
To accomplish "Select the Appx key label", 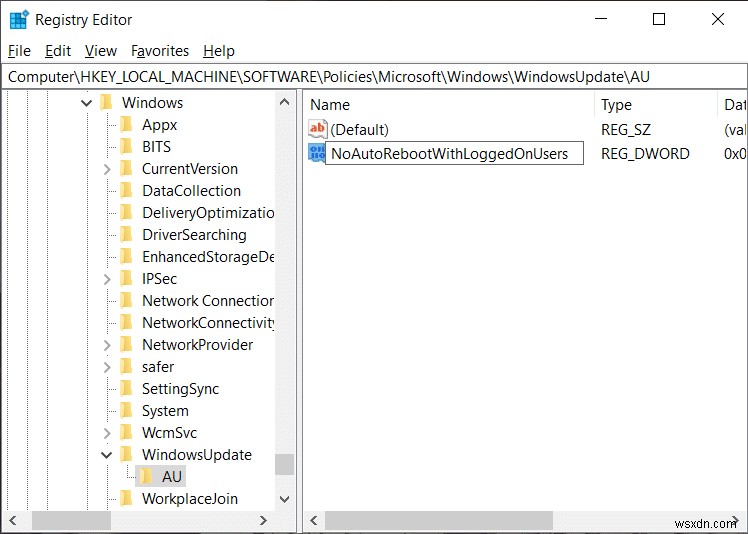I will point(159,125).
